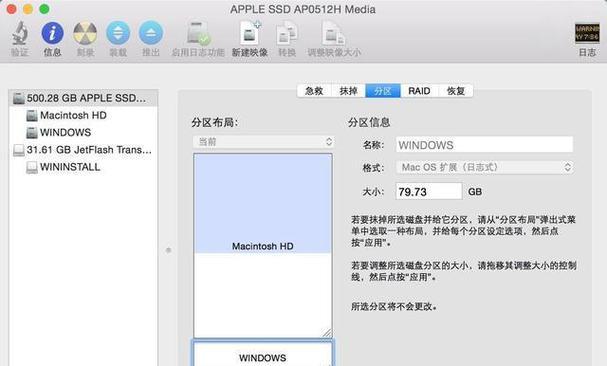Click New Image (新建映像) toolbar icon
Viewport: 607px width, 366px height.
pyautogui.click(x=250, y=33)
